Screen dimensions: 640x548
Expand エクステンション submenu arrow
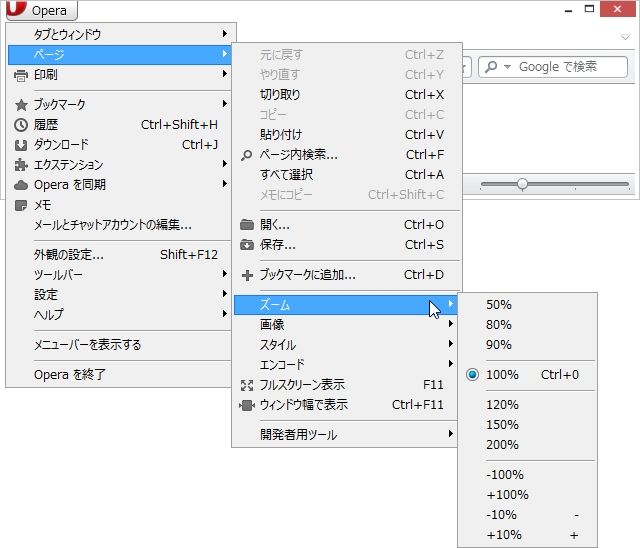click(x=224, y=164)
